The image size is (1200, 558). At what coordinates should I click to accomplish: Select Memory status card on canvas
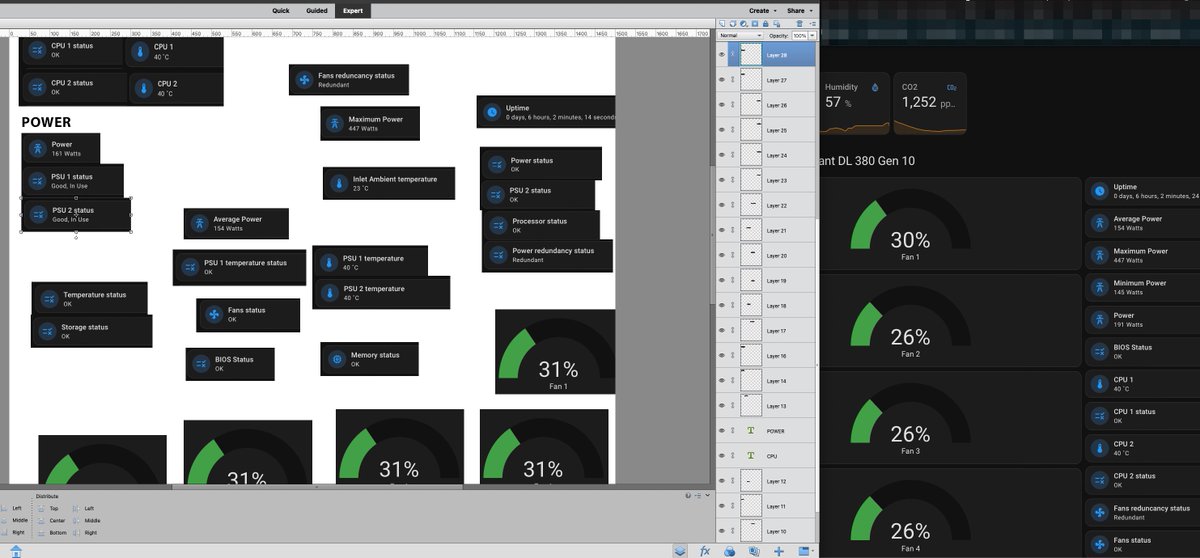click(370, 359)
